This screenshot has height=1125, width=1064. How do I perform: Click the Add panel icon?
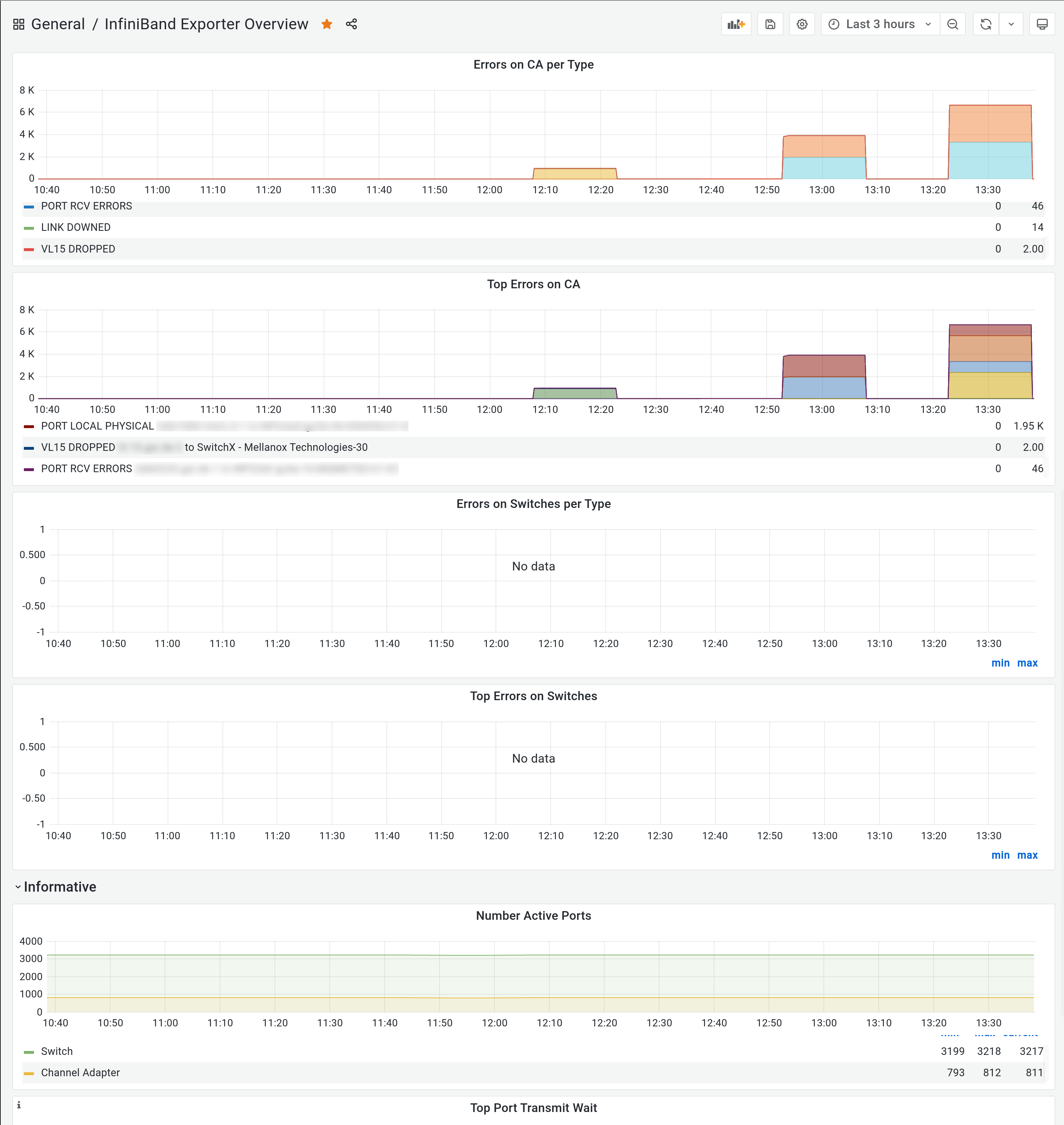(736, 25)
